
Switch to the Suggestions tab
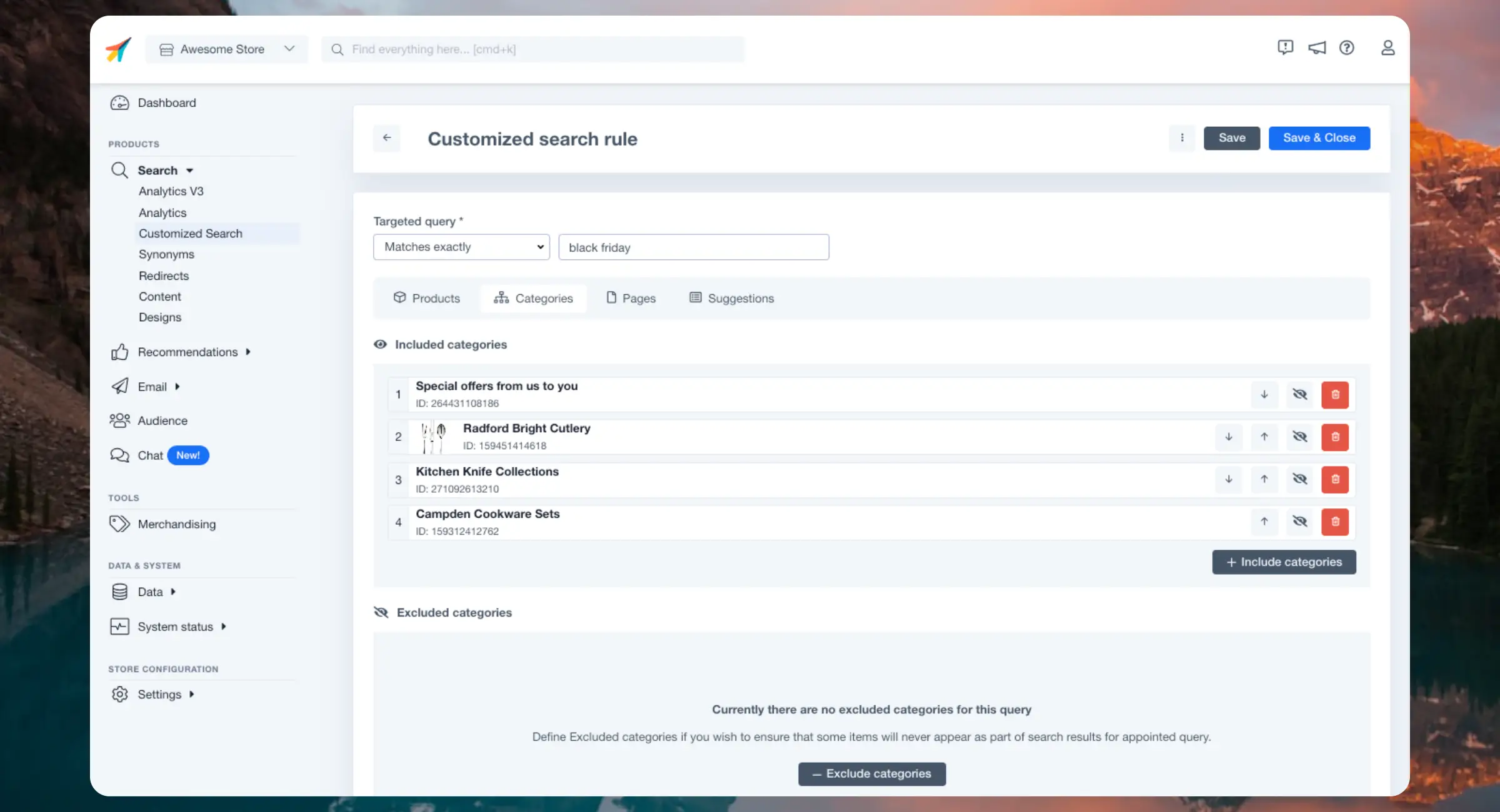[x=732, y=298]
